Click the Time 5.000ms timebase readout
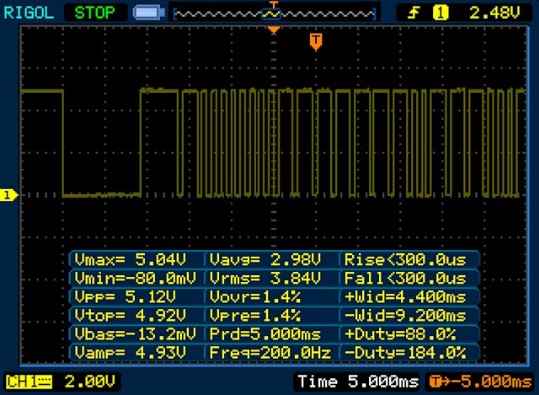 (x=358, y=382)
